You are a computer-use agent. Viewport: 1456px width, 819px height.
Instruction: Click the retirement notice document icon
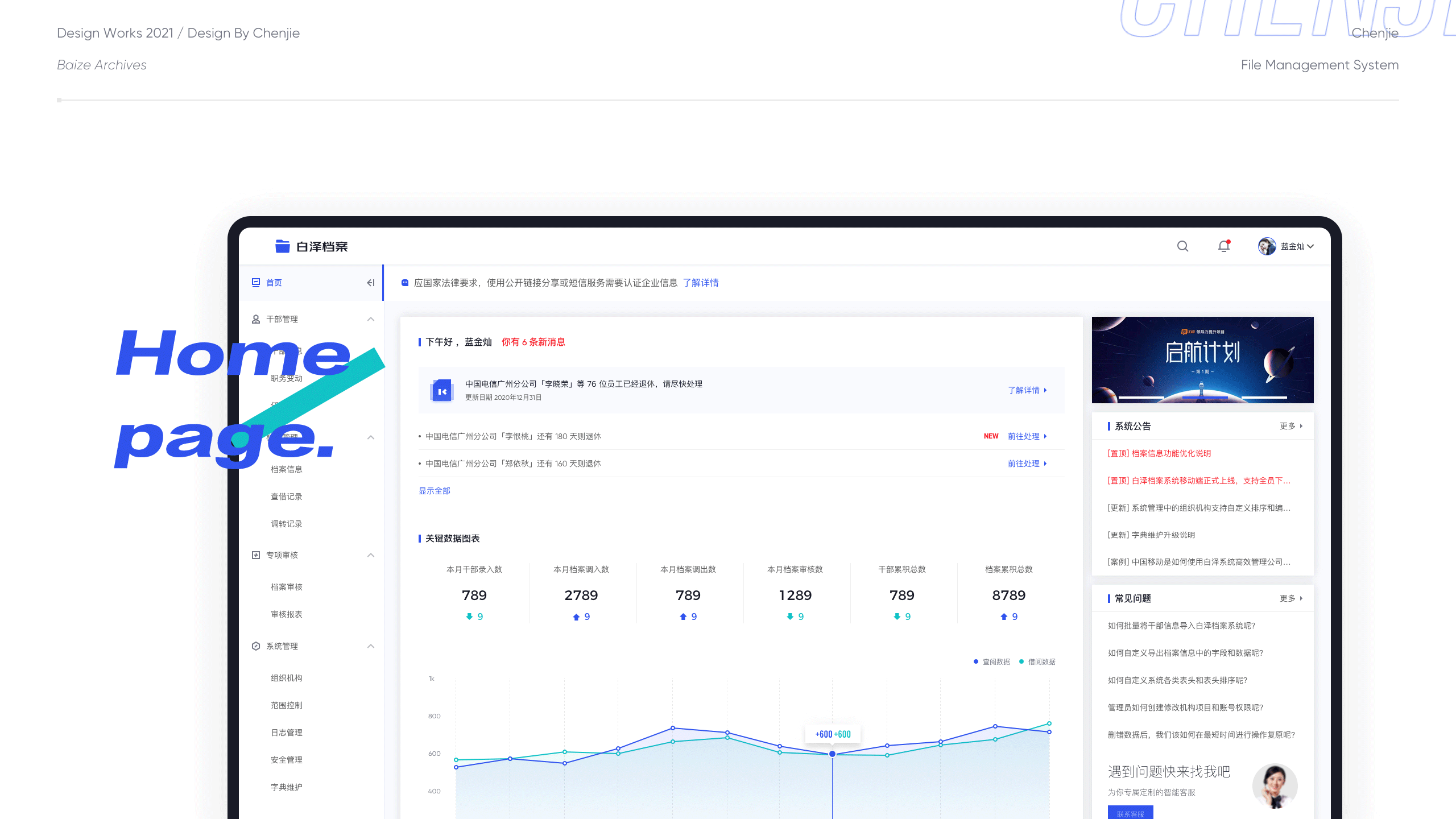pyautogui.click(x=442, y=391)
